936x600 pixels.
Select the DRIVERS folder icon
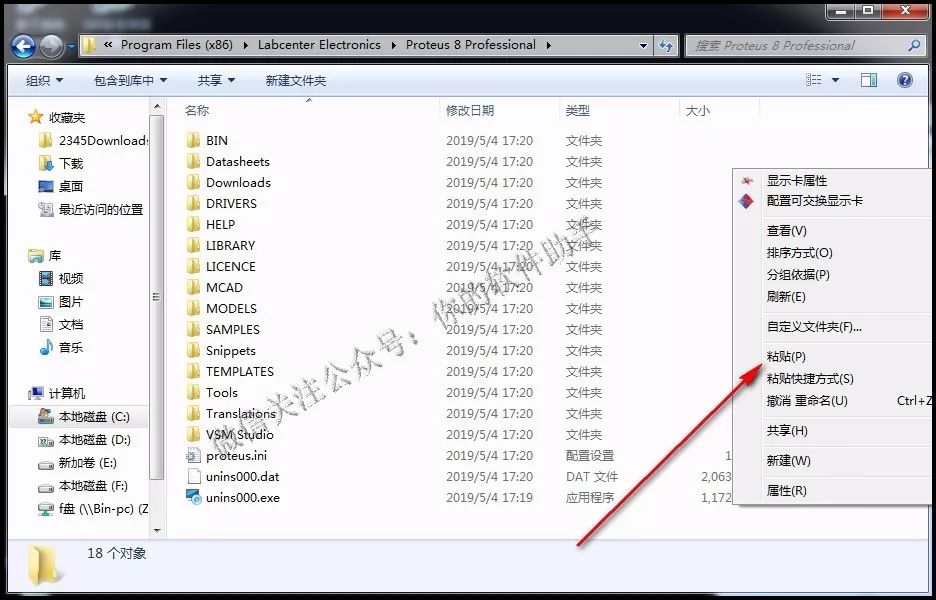[x=193, y=203]
